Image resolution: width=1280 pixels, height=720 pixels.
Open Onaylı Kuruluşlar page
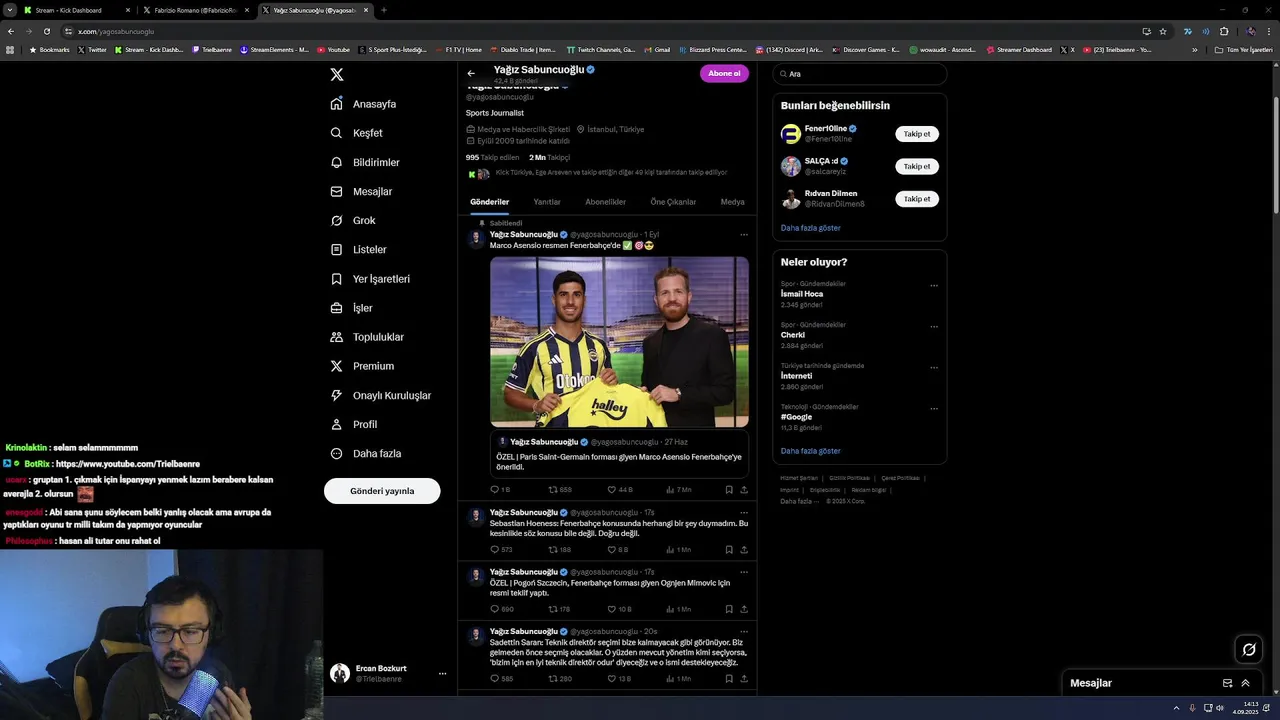pyautogui.click(x=382, y=395)
